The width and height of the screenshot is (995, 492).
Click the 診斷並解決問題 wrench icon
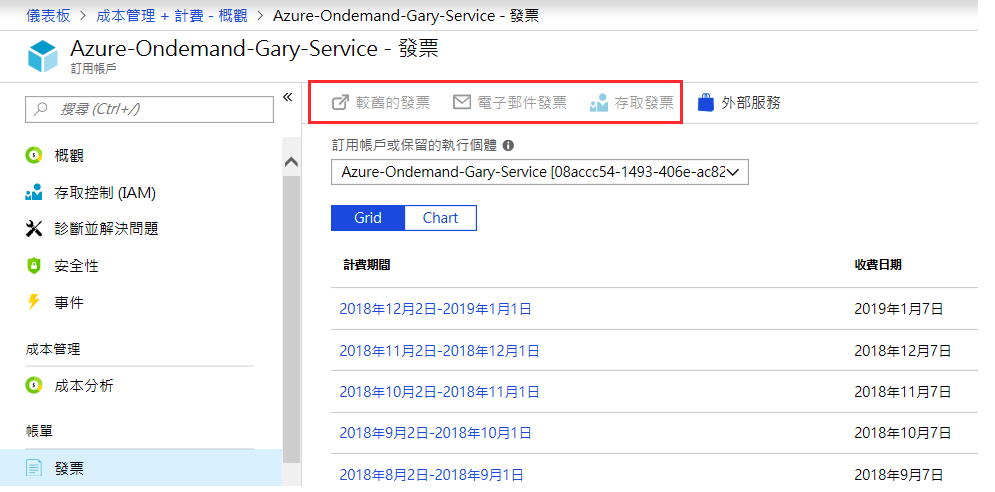tap(34, 229)
